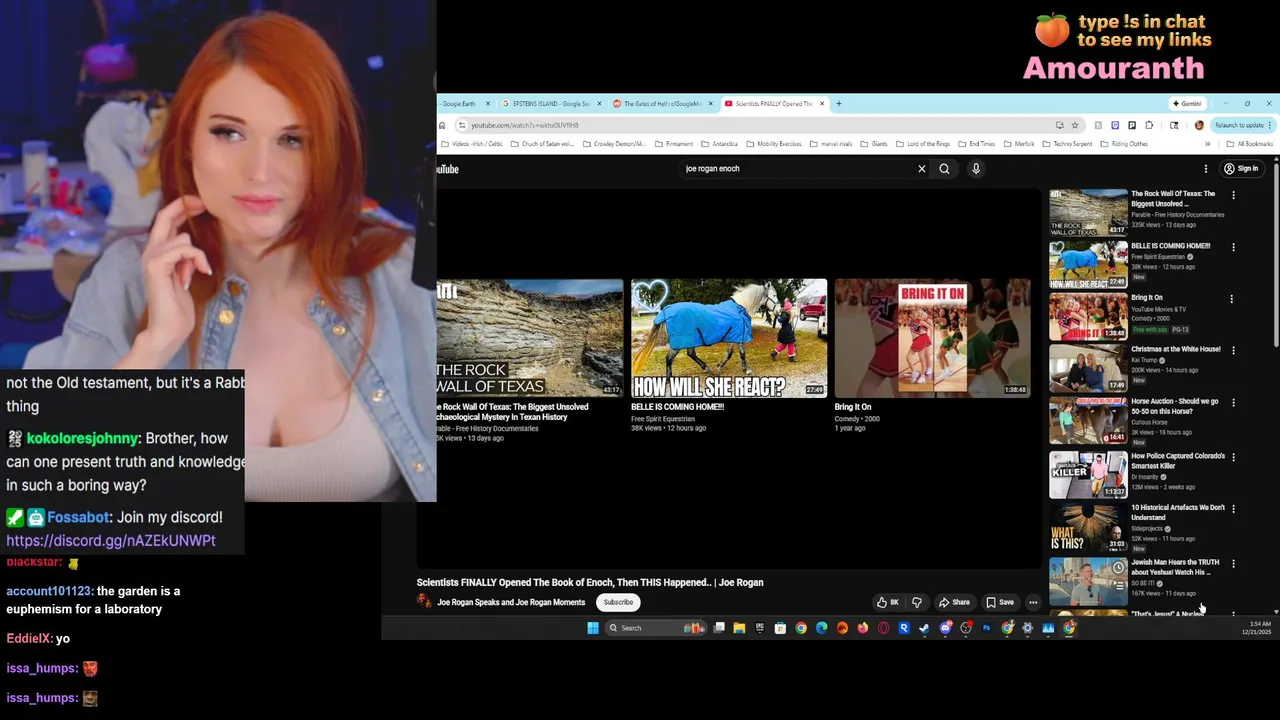The image size is (1280, 720).
Task: Open Photoshop from the taskbar
Action: point(986,628)
